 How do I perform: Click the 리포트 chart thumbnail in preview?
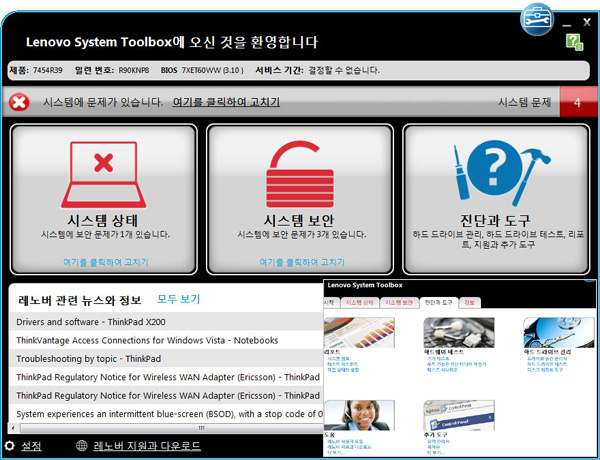click(x=359, y=333)
